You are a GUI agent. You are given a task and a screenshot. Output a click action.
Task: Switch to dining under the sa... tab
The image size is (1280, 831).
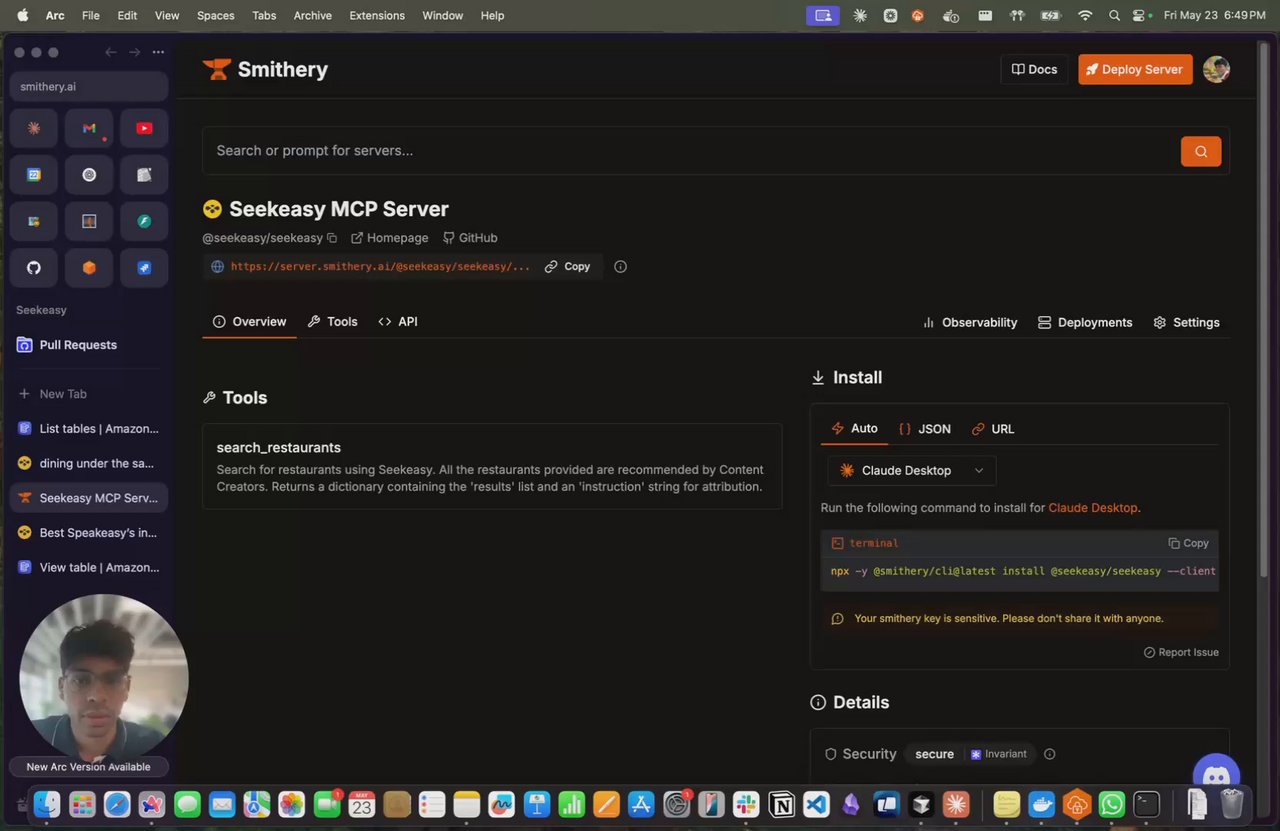point(89,463)
